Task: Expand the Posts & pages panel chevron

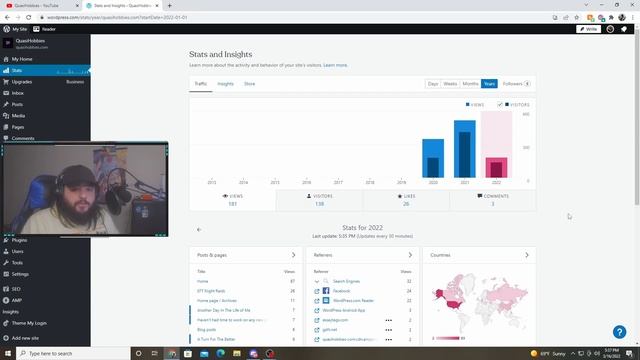Action: coord(293,255)
